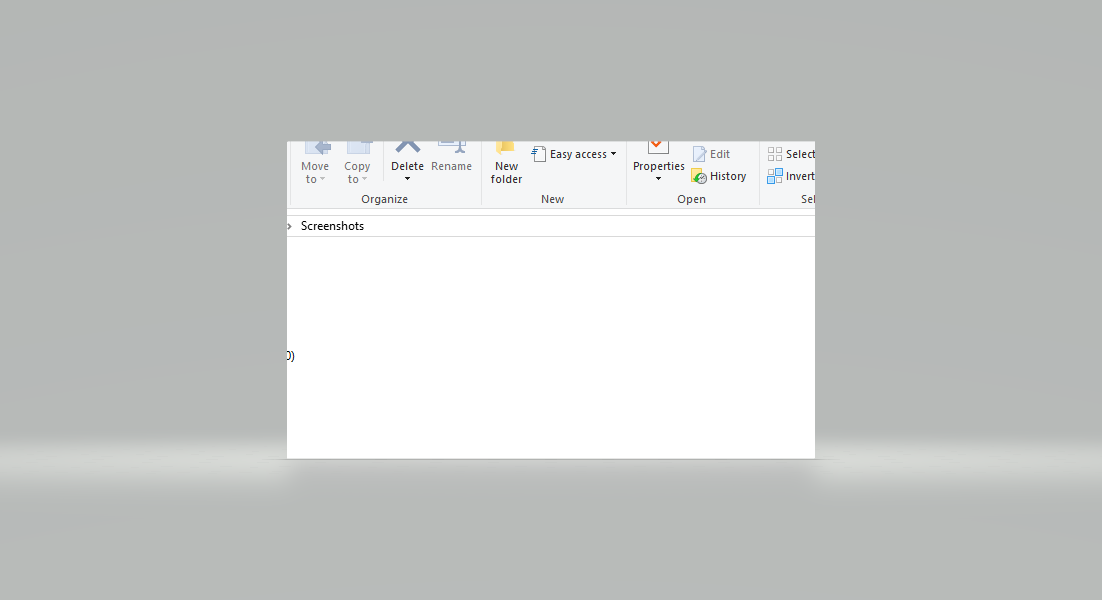
Task: Click the Invert selection icon
Action: [x=775, y=176]
